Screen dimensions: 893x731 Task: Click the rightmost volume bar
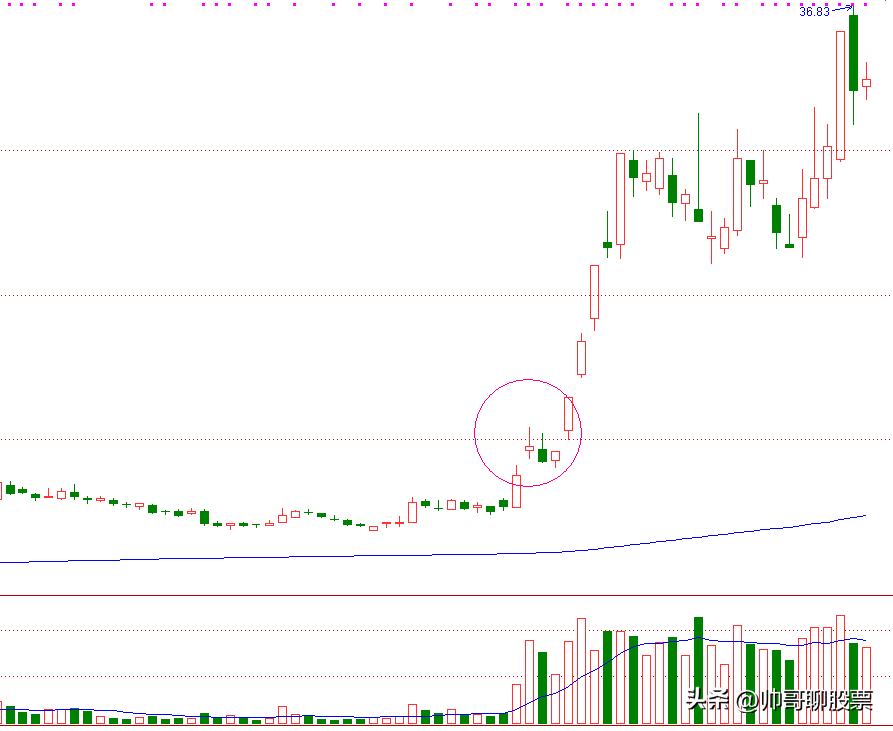click(x=866, y=685)
